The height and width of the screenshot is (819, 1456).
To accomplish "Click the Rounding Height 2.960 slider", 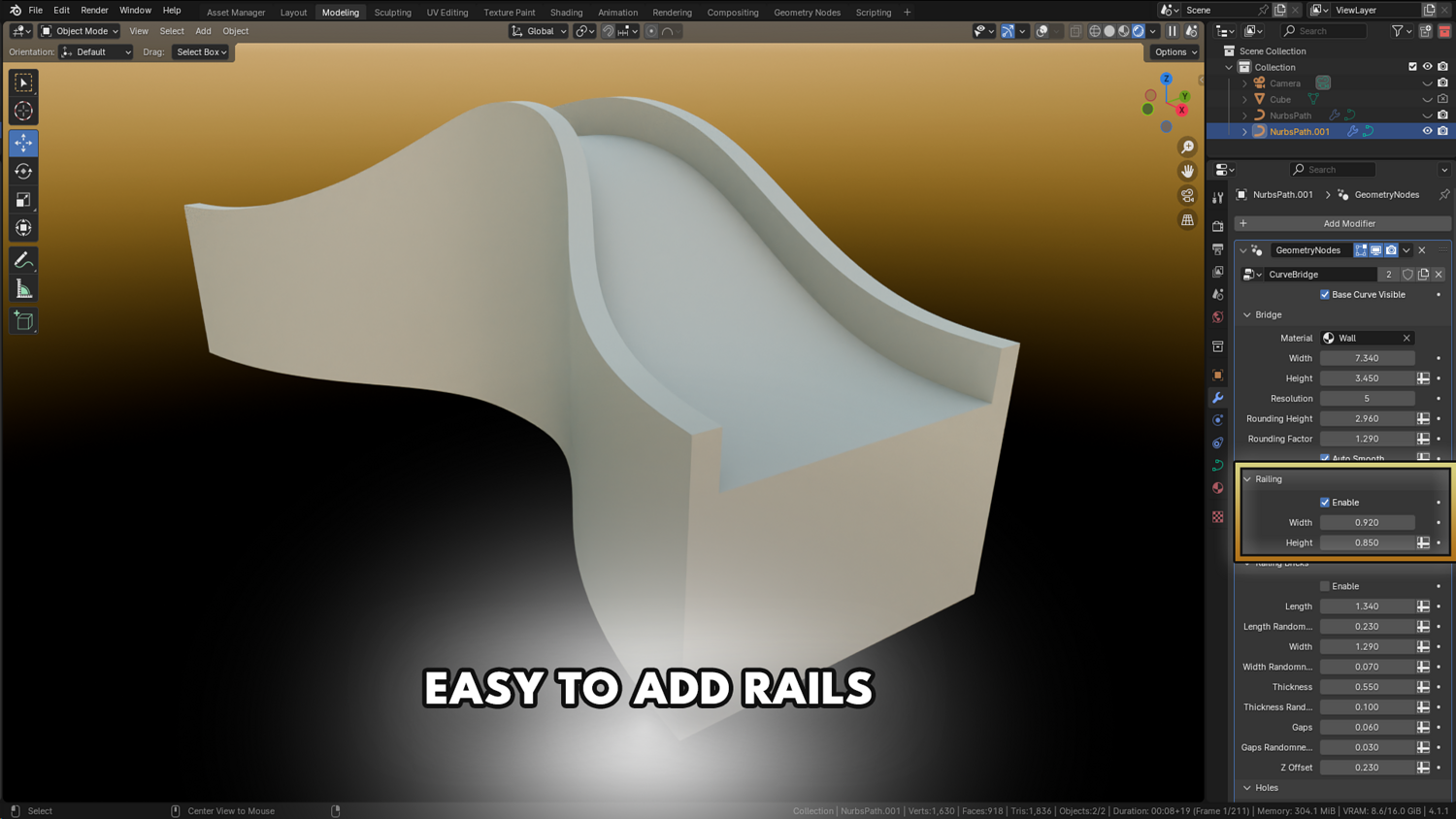I will 1367,419.
